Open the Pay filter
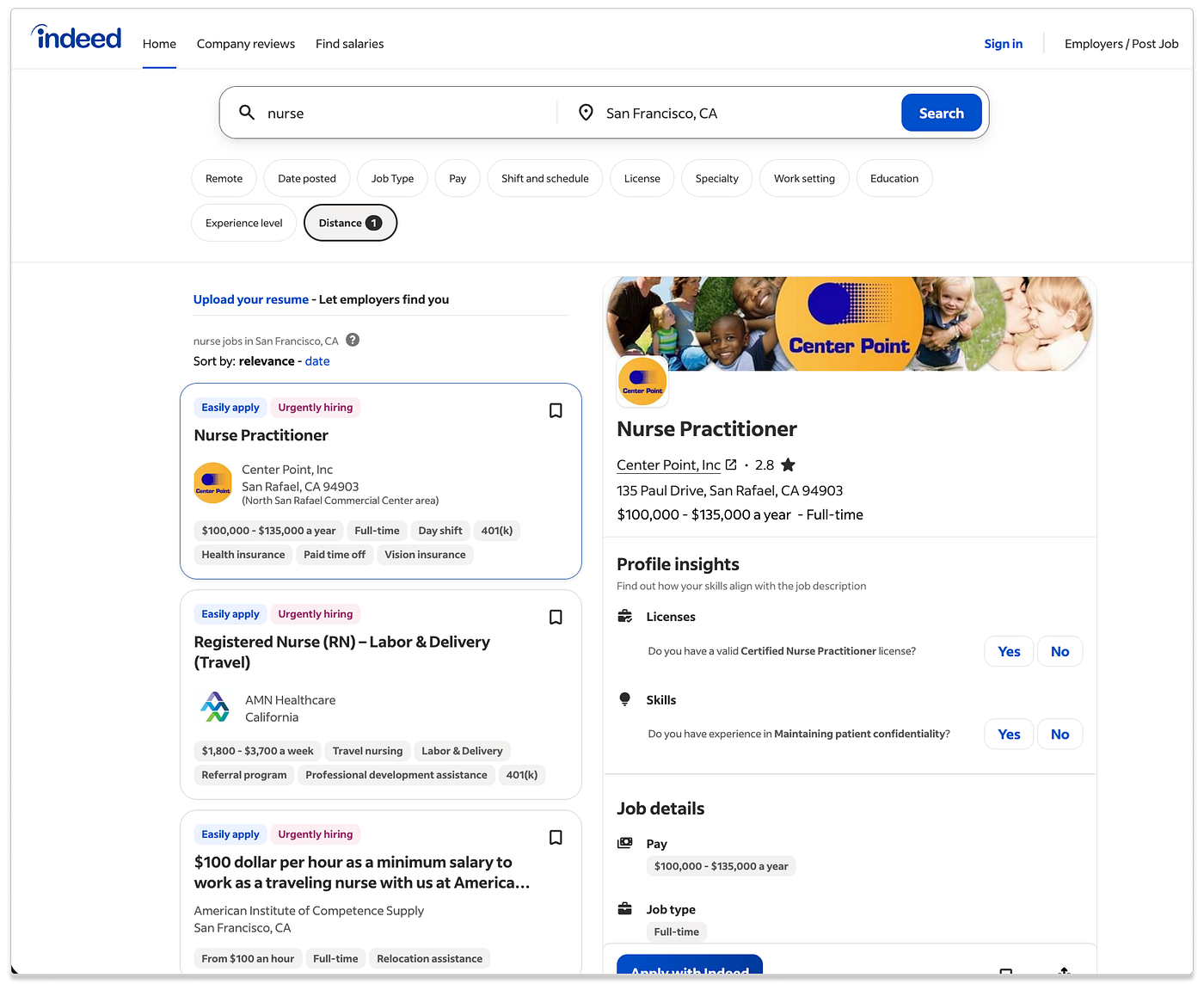The height and width of the screenshot is (984, 1204). [458, 178]
